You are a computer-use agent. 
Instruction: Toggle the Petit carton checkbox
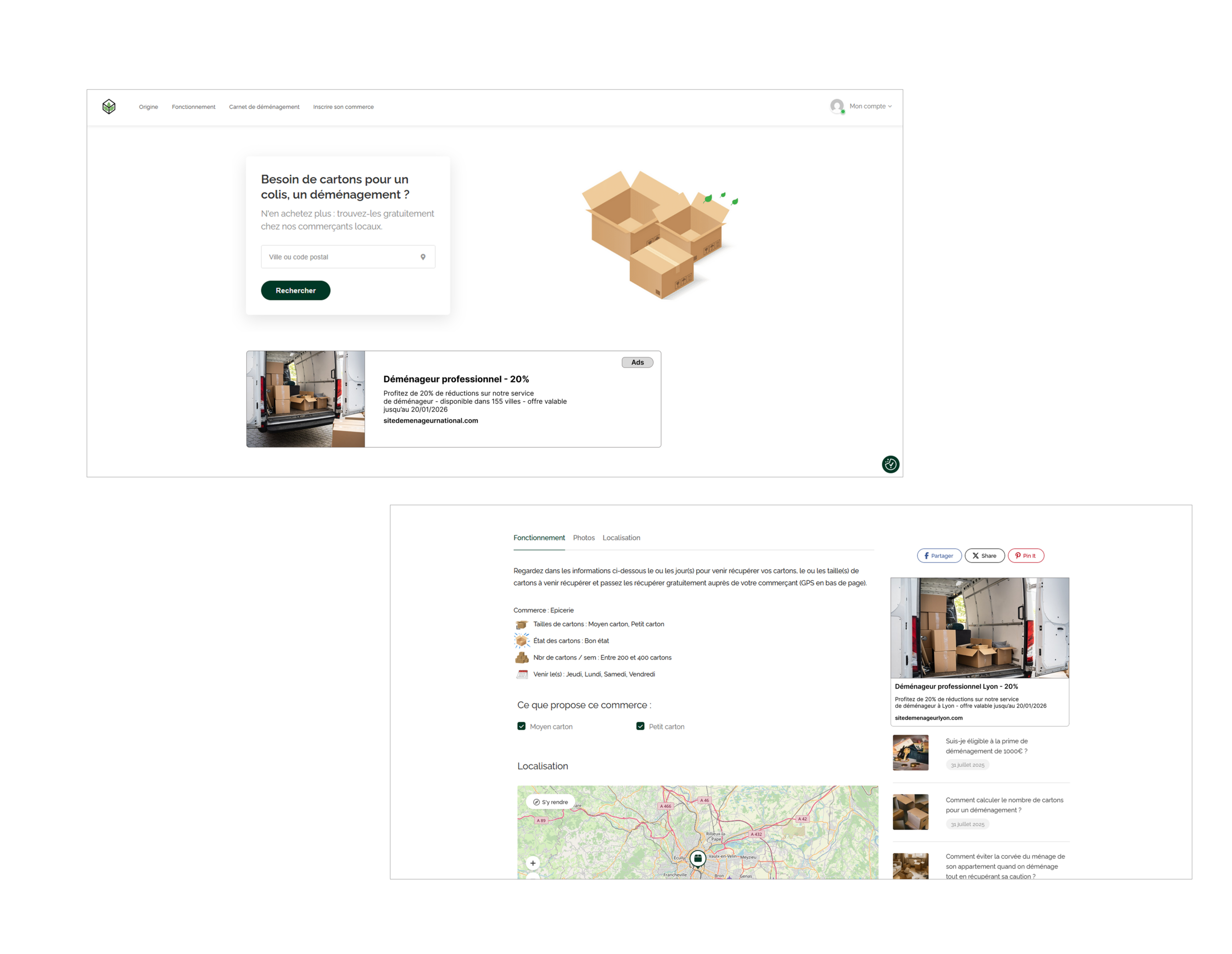pyautogui.click(x=640, y=726)
